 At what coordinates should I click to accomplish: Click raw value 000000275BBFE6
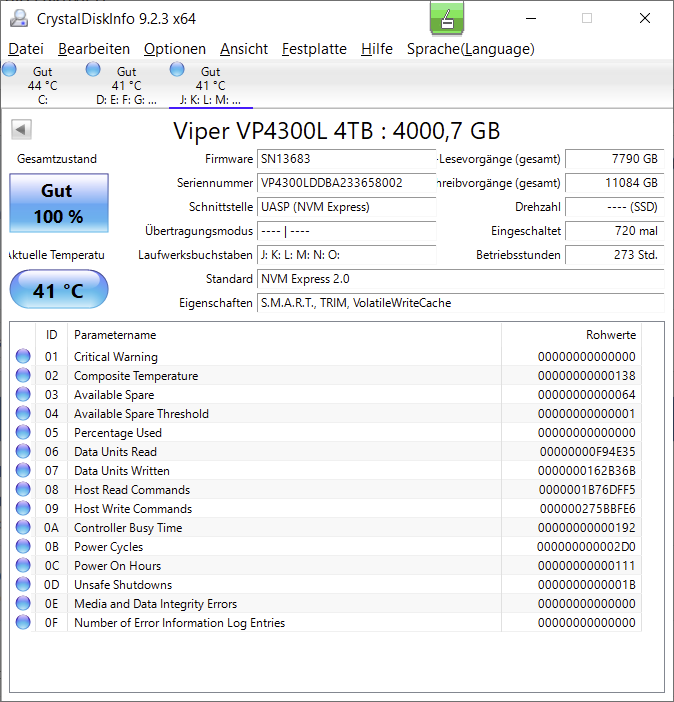(587, 509)
